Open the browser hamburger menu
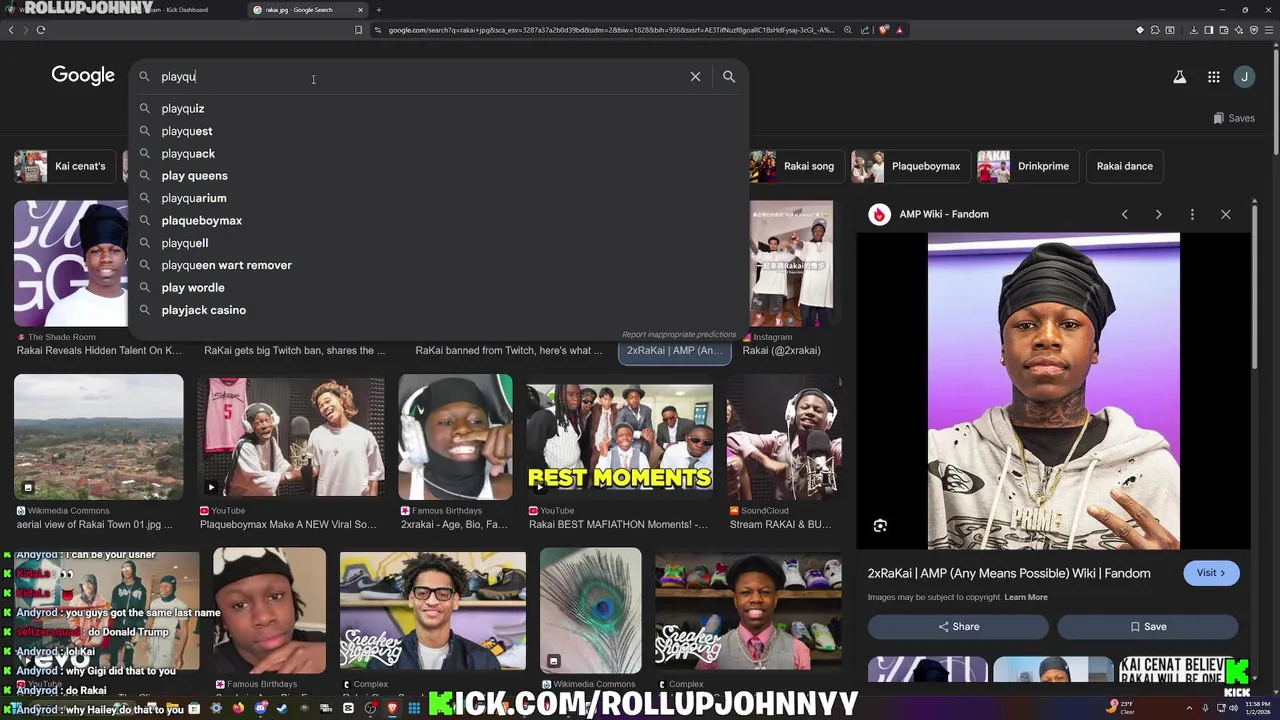 click(x=1269, y=30)
